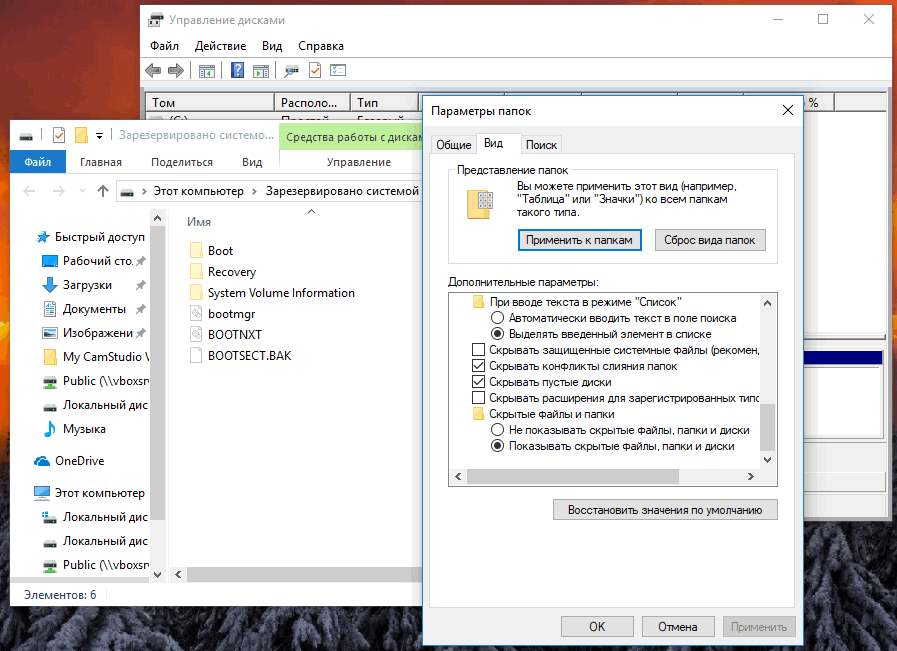Click the show/hide console tree icon
897x651 pixels.
(x=207, y=70)
